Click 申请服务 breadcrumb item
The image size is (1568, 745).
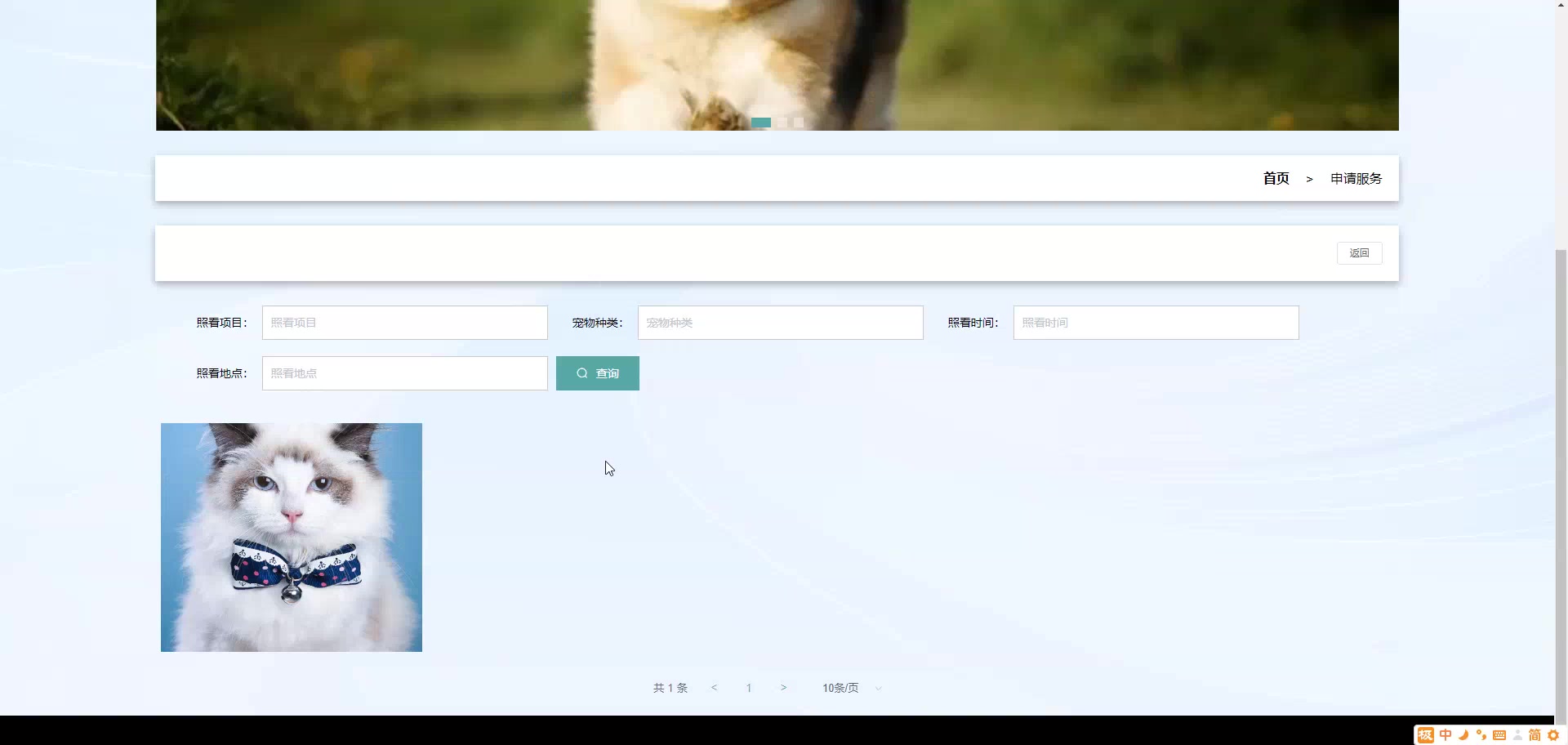1356,179
